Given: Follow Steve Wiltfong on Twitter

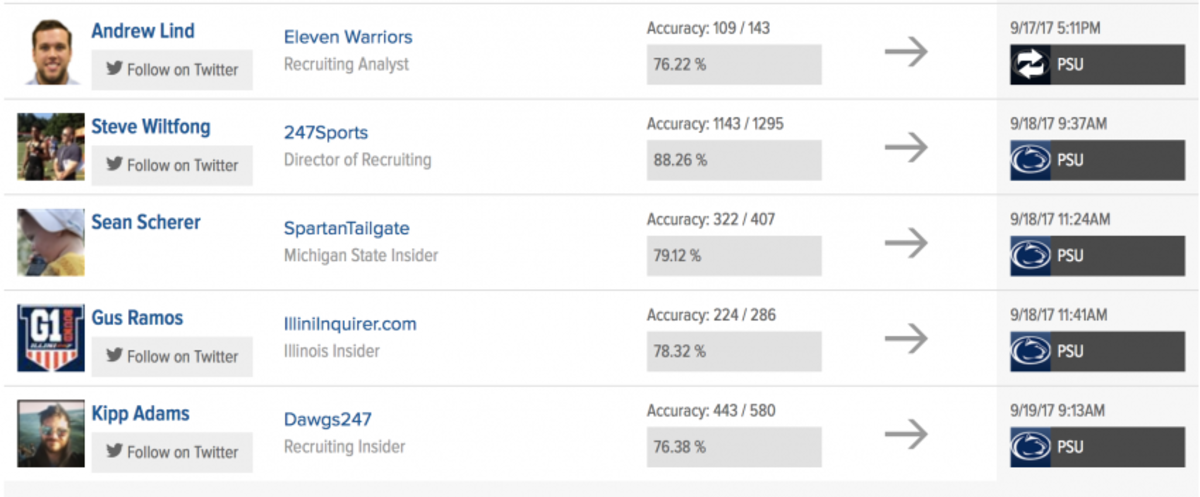Looking at the screenshot, I should 172,165.
